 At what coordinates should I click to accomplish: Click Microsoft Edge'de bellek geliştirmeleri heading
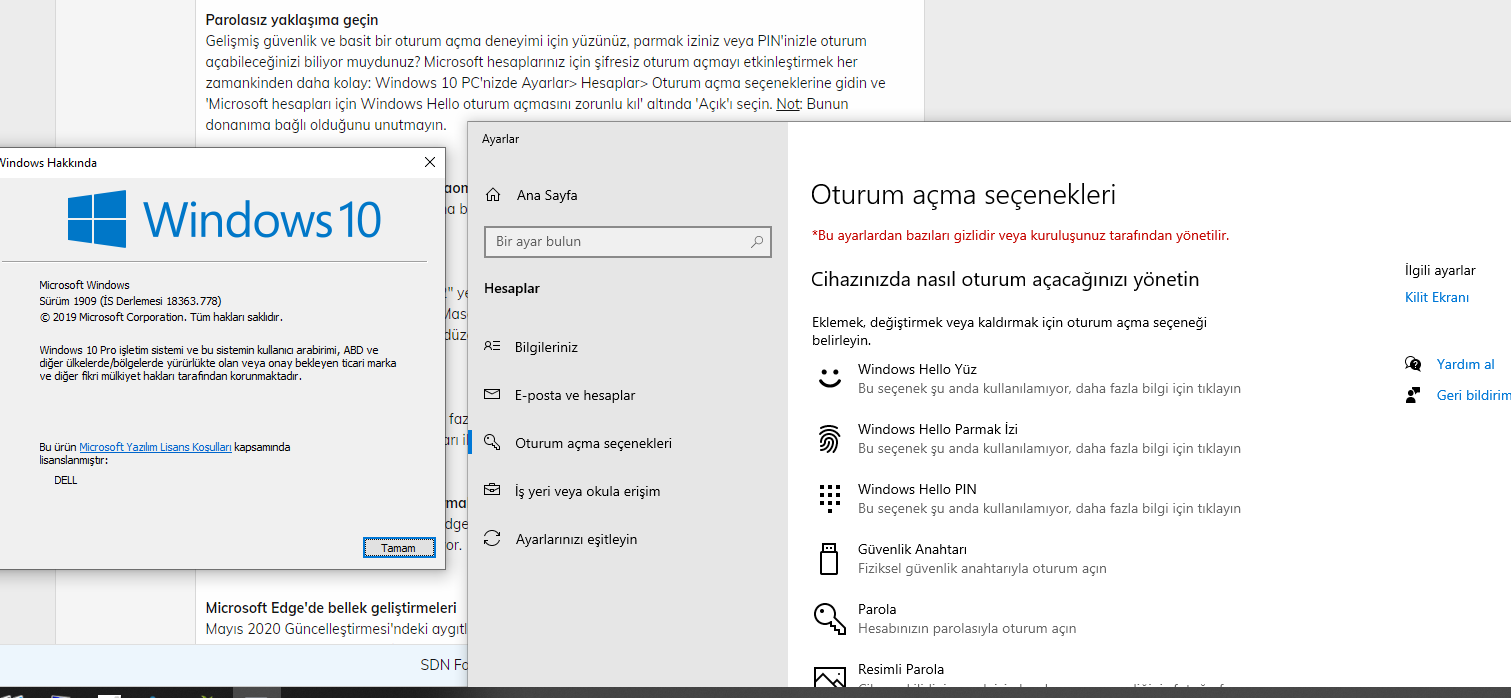pos(331,607)
